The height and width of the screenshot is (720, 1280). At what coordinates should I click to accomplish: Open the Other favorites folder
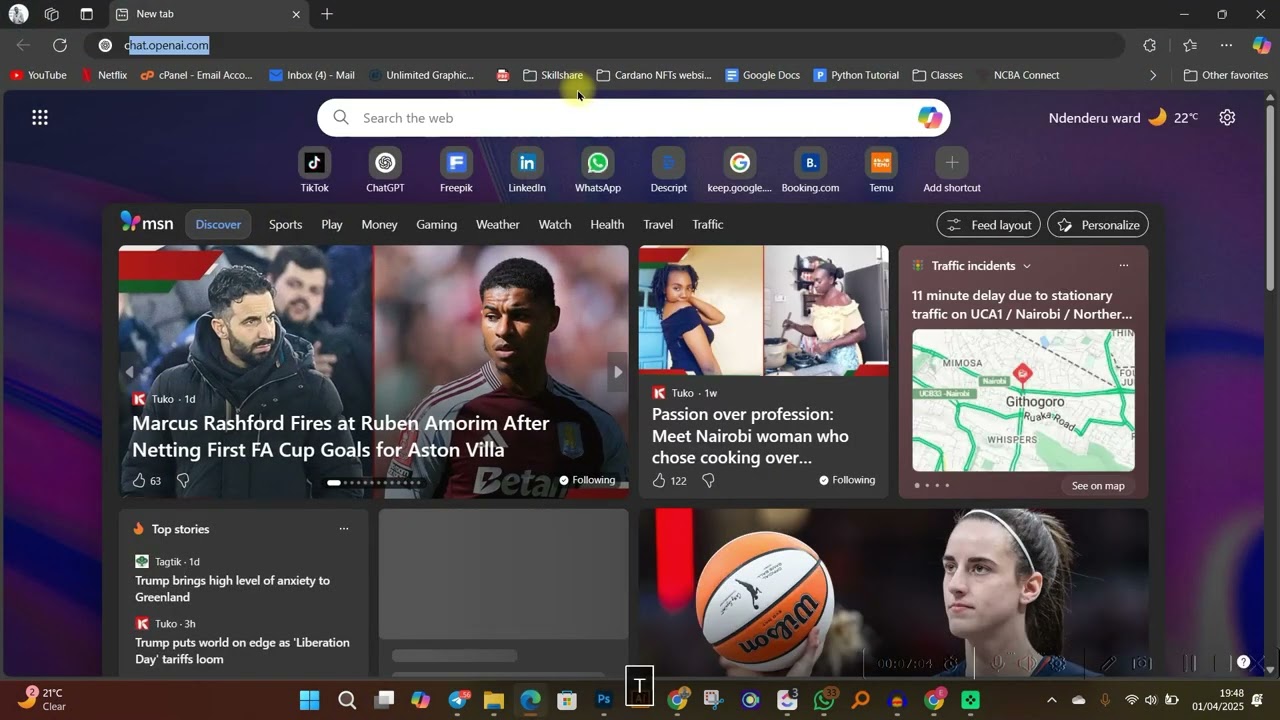pos(1226,75)
